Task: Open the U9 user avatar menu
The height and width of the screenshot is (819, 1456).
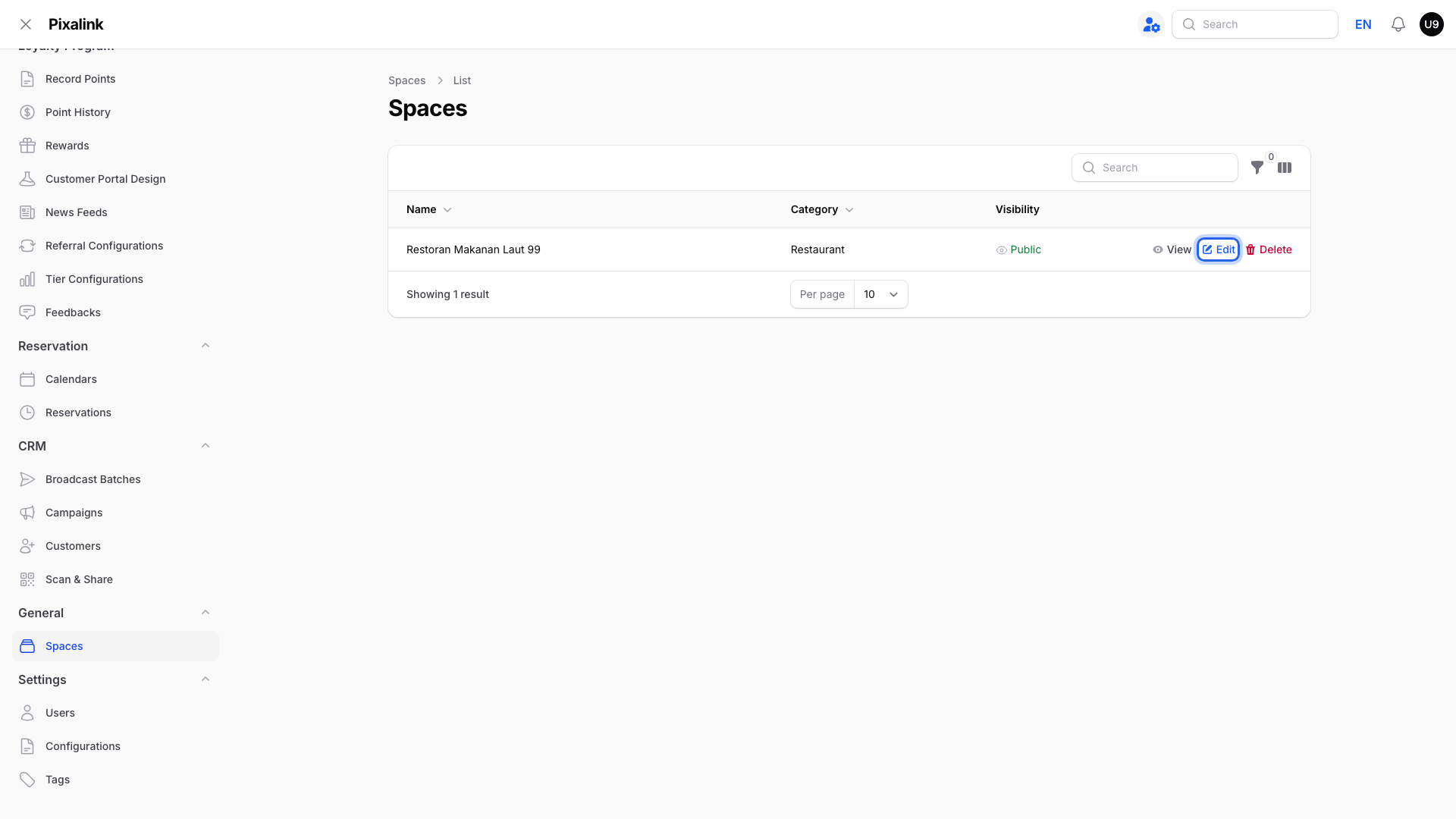Action: tap(1432, 24)
